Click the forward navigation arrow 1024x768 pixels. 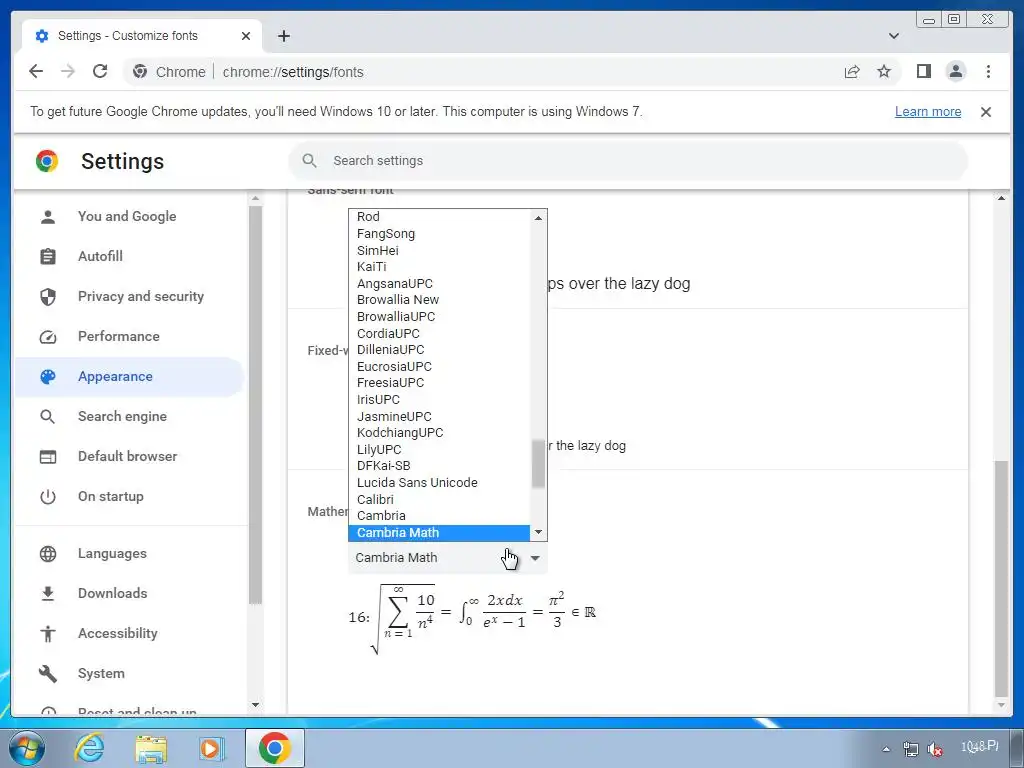68,71
